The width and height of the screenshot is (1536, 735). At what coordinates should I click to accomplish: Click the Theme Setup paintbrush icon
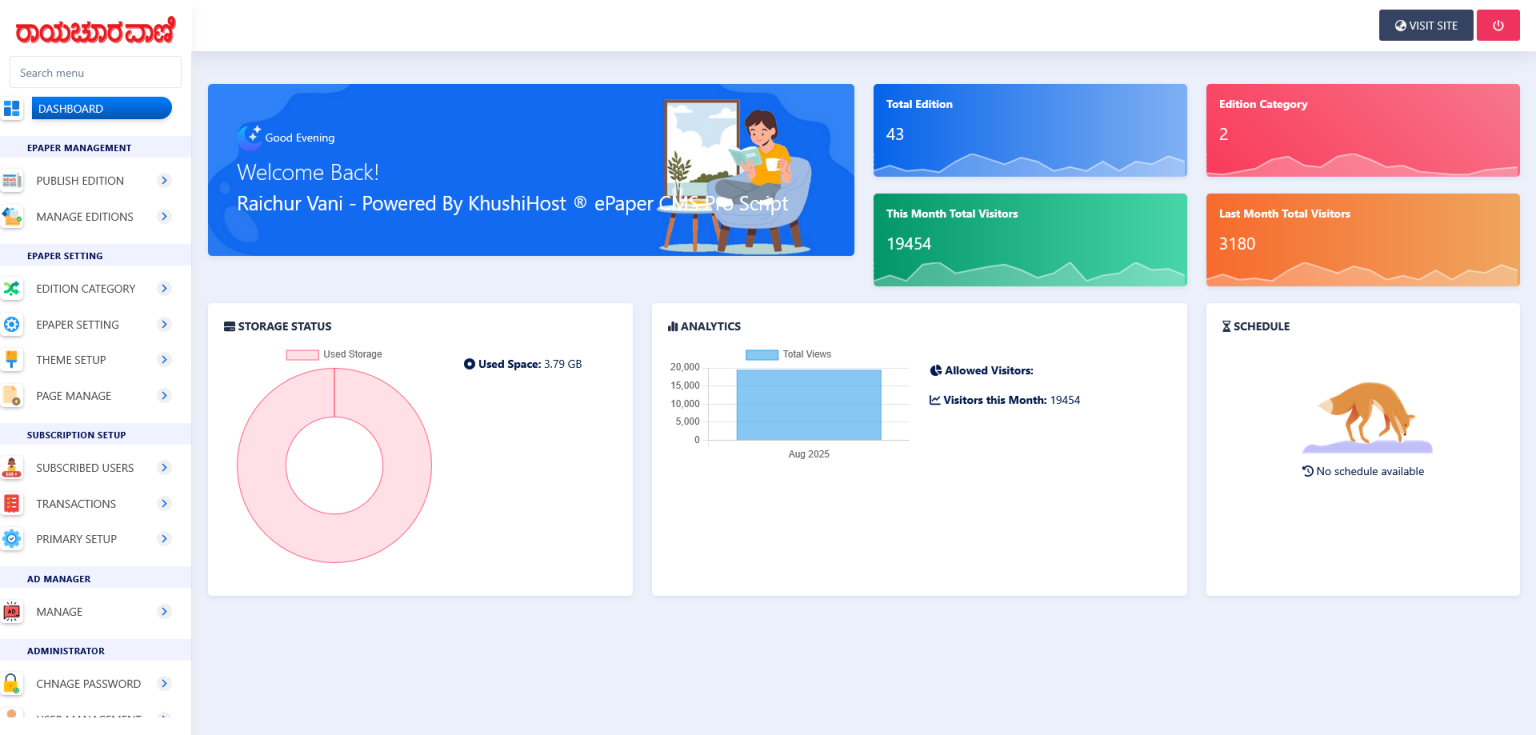pyautogui.click(x=12, y=360)
